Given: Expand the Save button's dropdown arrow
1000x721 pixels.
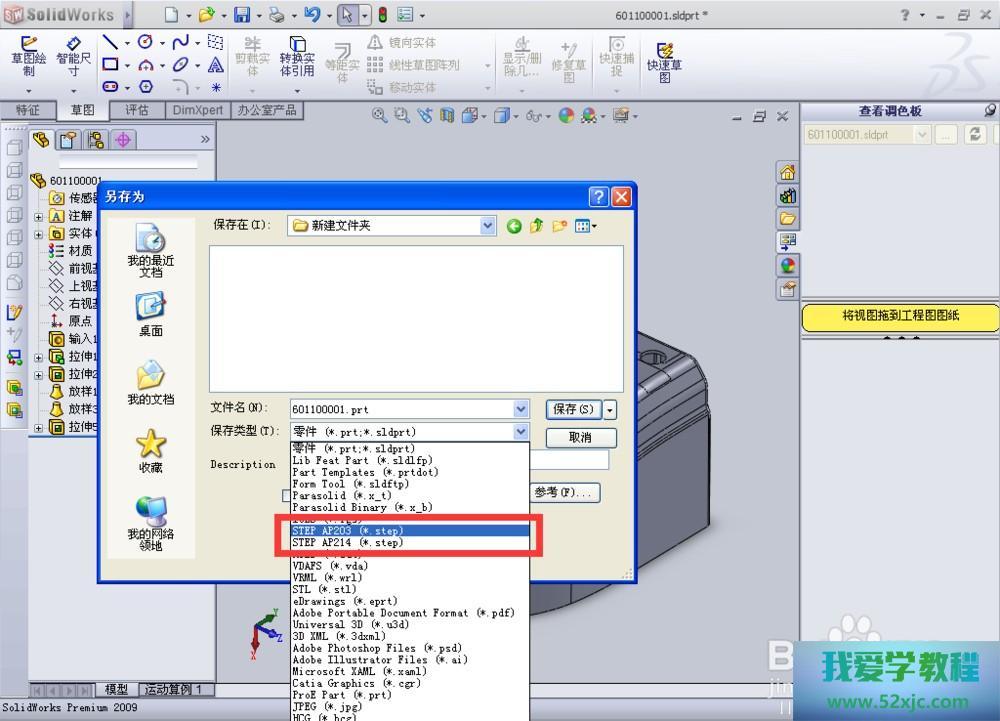Looking at the screenshot, I should (610, 409).
